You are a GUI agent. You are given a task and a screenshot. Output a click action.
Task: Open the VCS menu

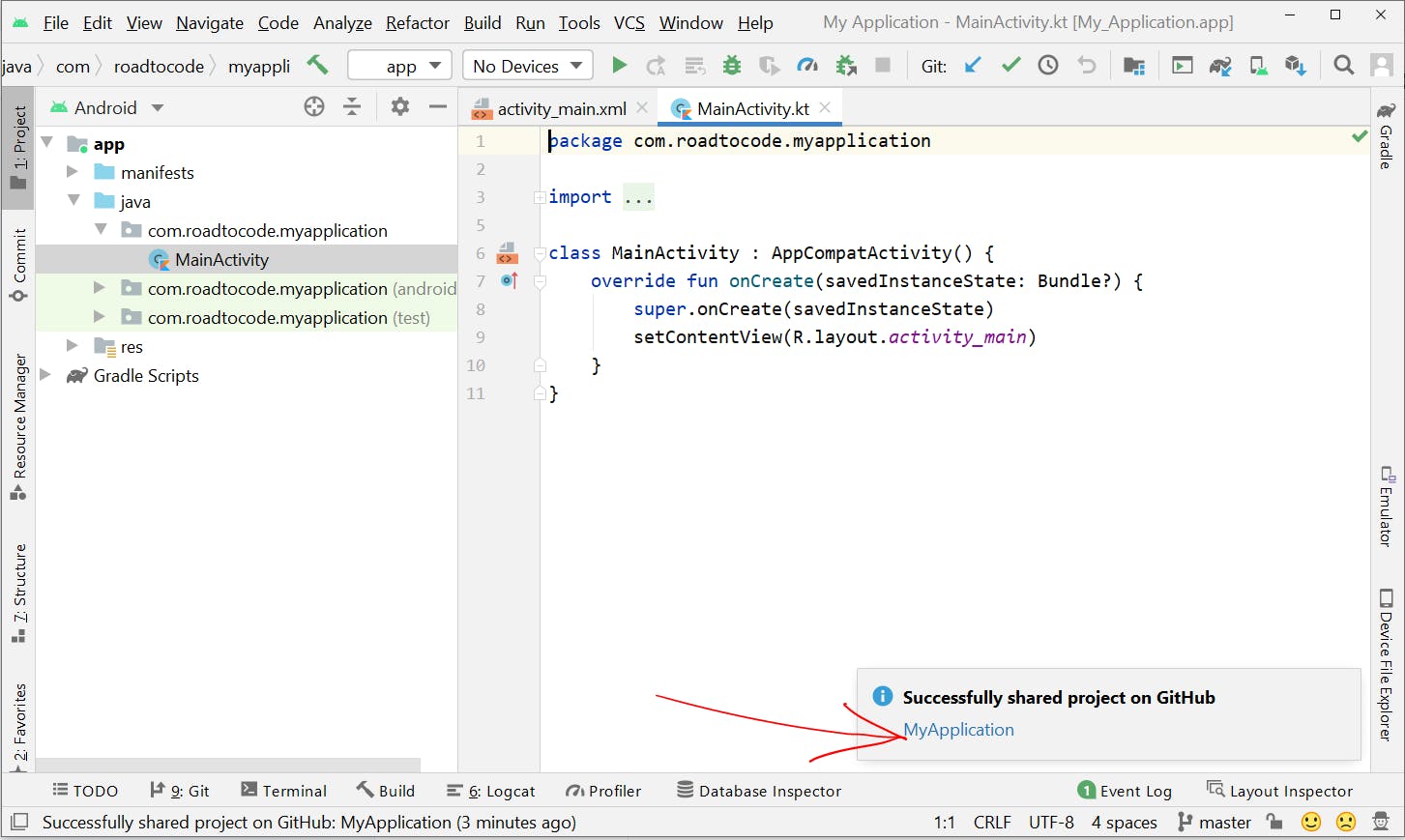[x=629, y=22]
